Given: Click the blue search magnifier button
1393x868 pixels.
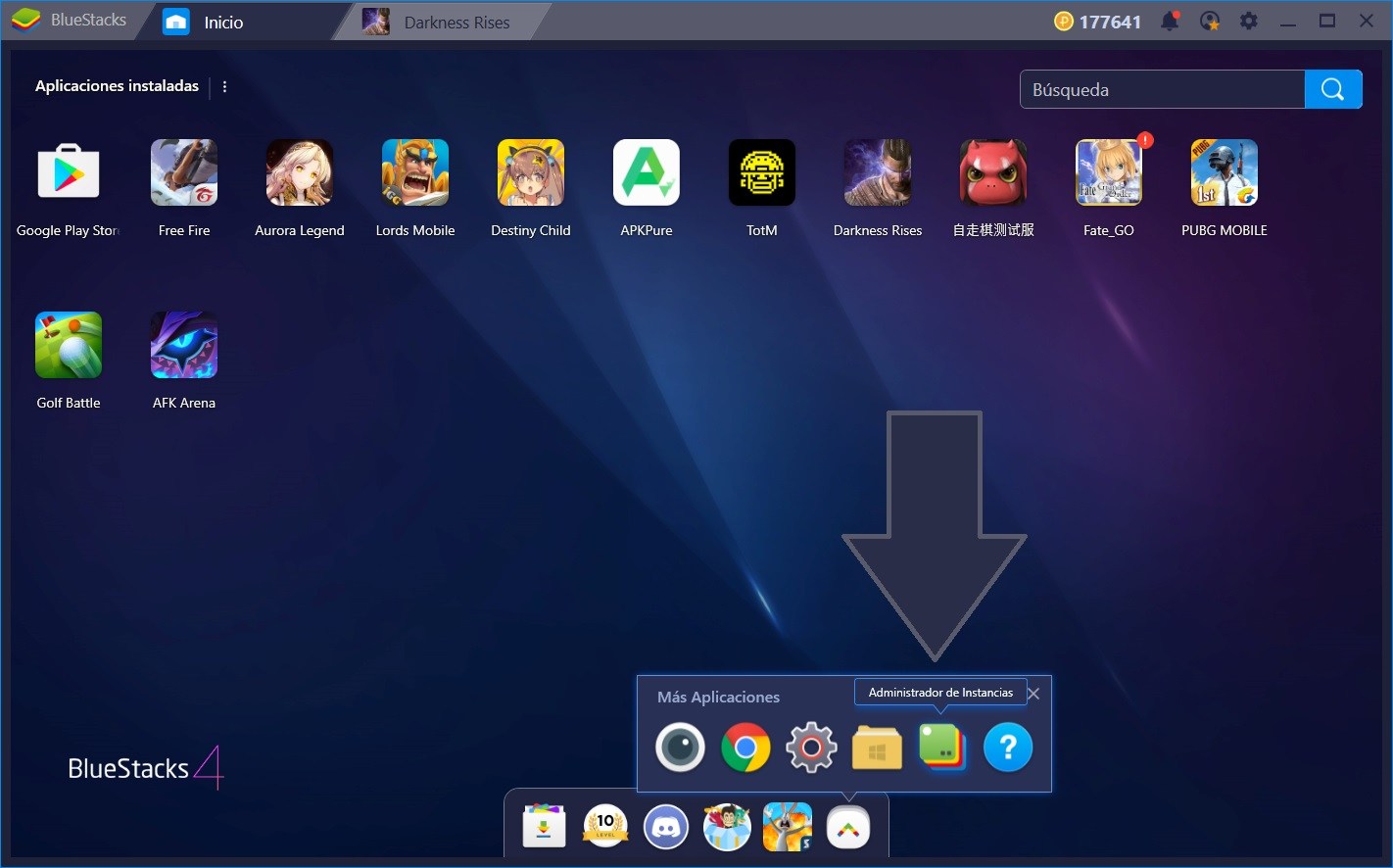Looking at the screenshot, I should 1333,89.
